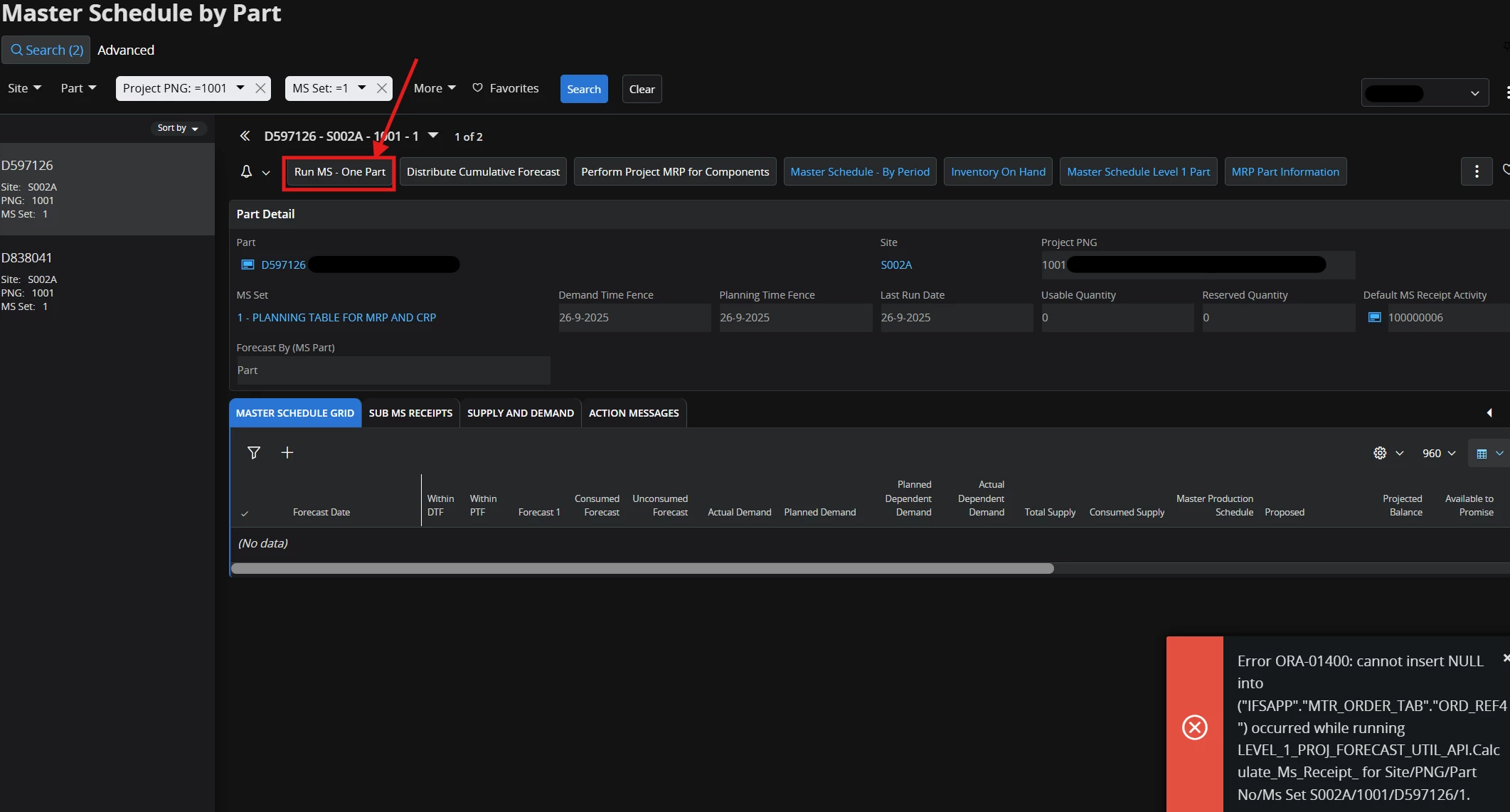The width and height of the screenshot is (1510, 812).
Task: Open the S002A site link
Action: [x=895, y=265]
